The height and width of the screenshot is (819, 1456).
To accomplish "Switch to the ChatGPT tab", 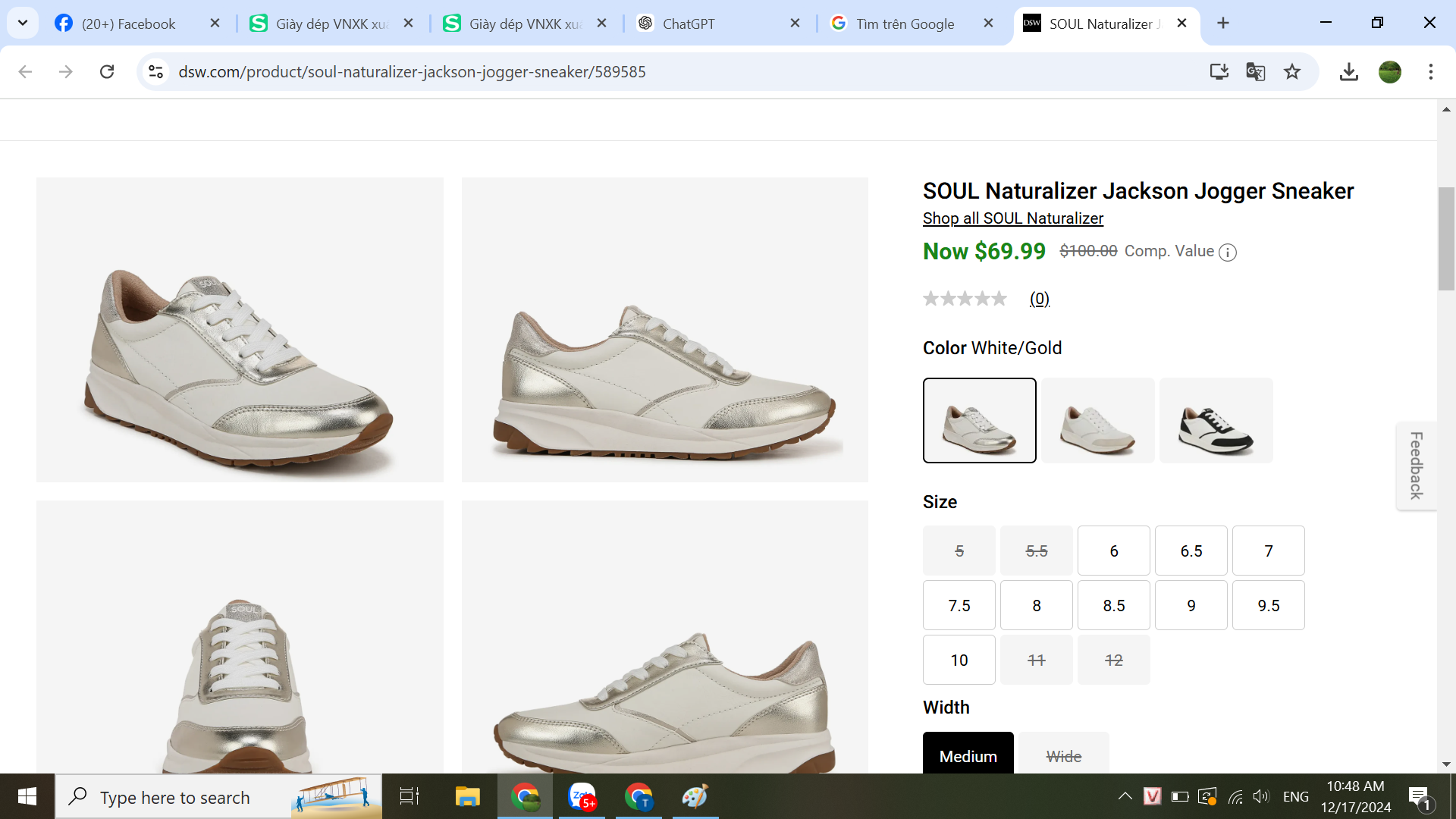I will 688,24.
